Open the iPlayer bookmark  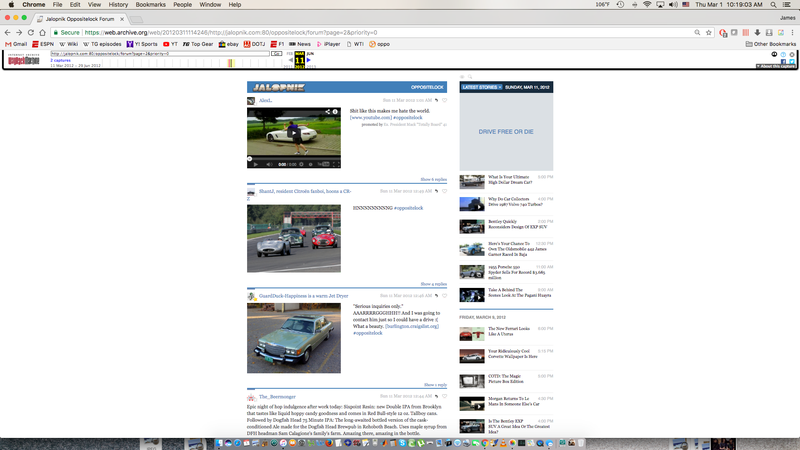[328, 44]
